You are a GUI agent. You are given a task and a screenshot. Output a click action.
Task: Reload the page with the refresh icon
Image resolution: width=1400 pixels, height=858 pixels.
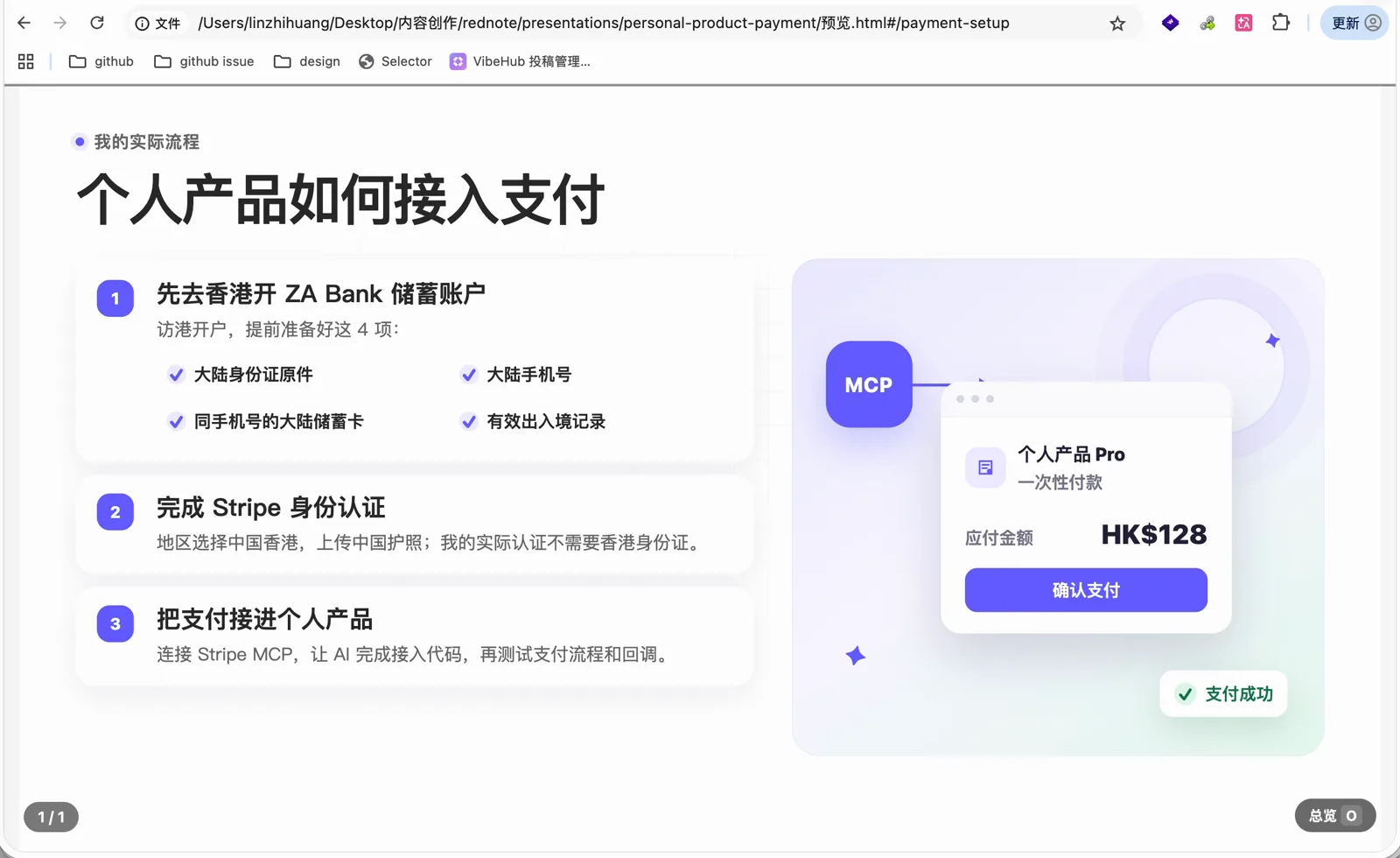97,23
